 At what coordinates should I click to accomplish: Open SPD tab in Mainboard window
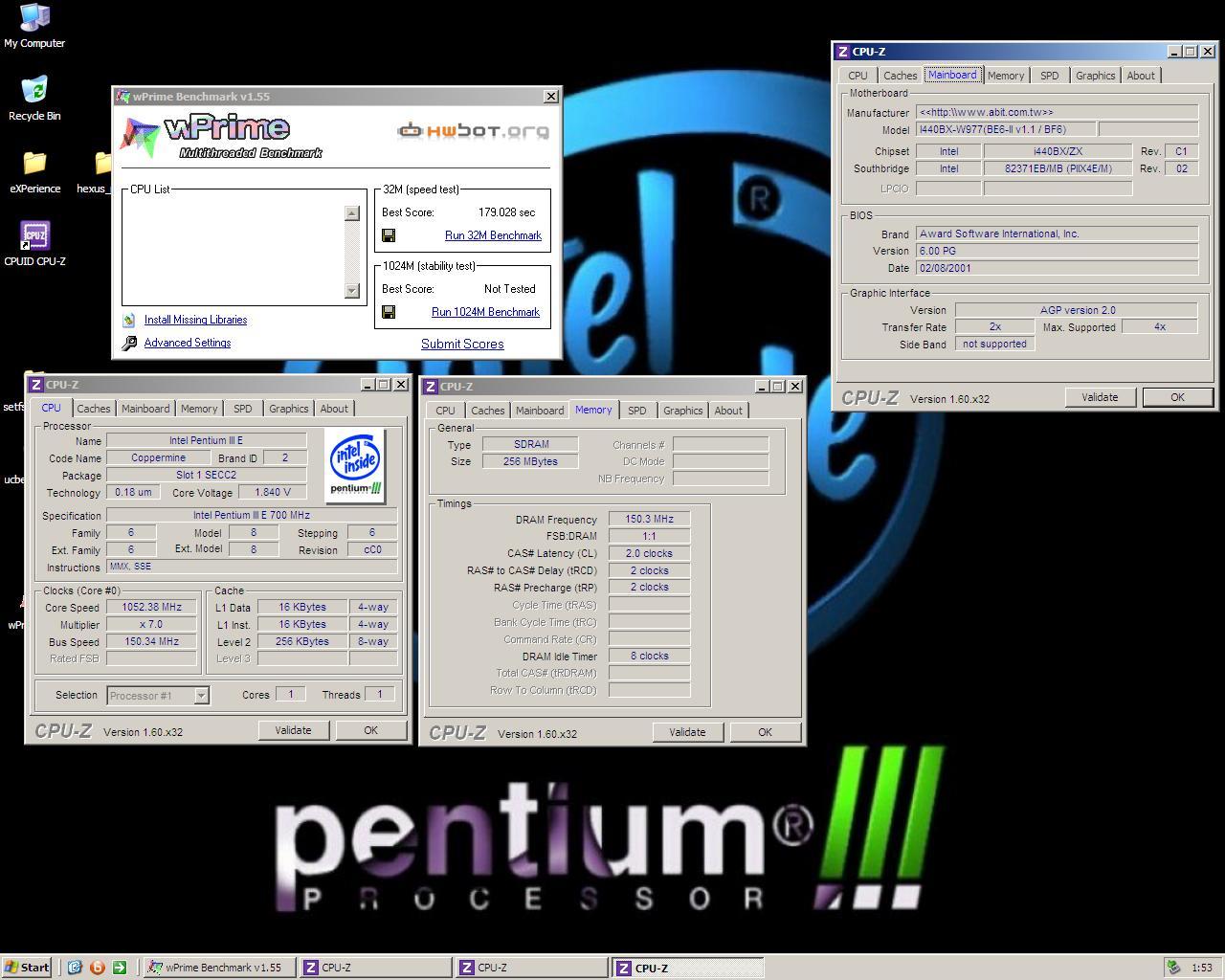(x=1050, y=76)
